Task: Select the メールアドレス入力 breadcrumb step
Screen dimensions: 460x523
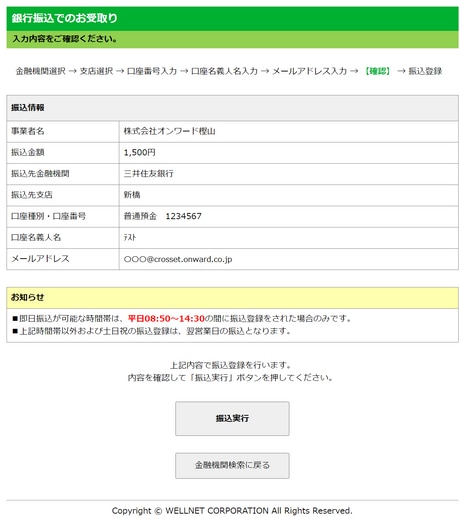Action: pyautogui.click(x=310, y=71)
